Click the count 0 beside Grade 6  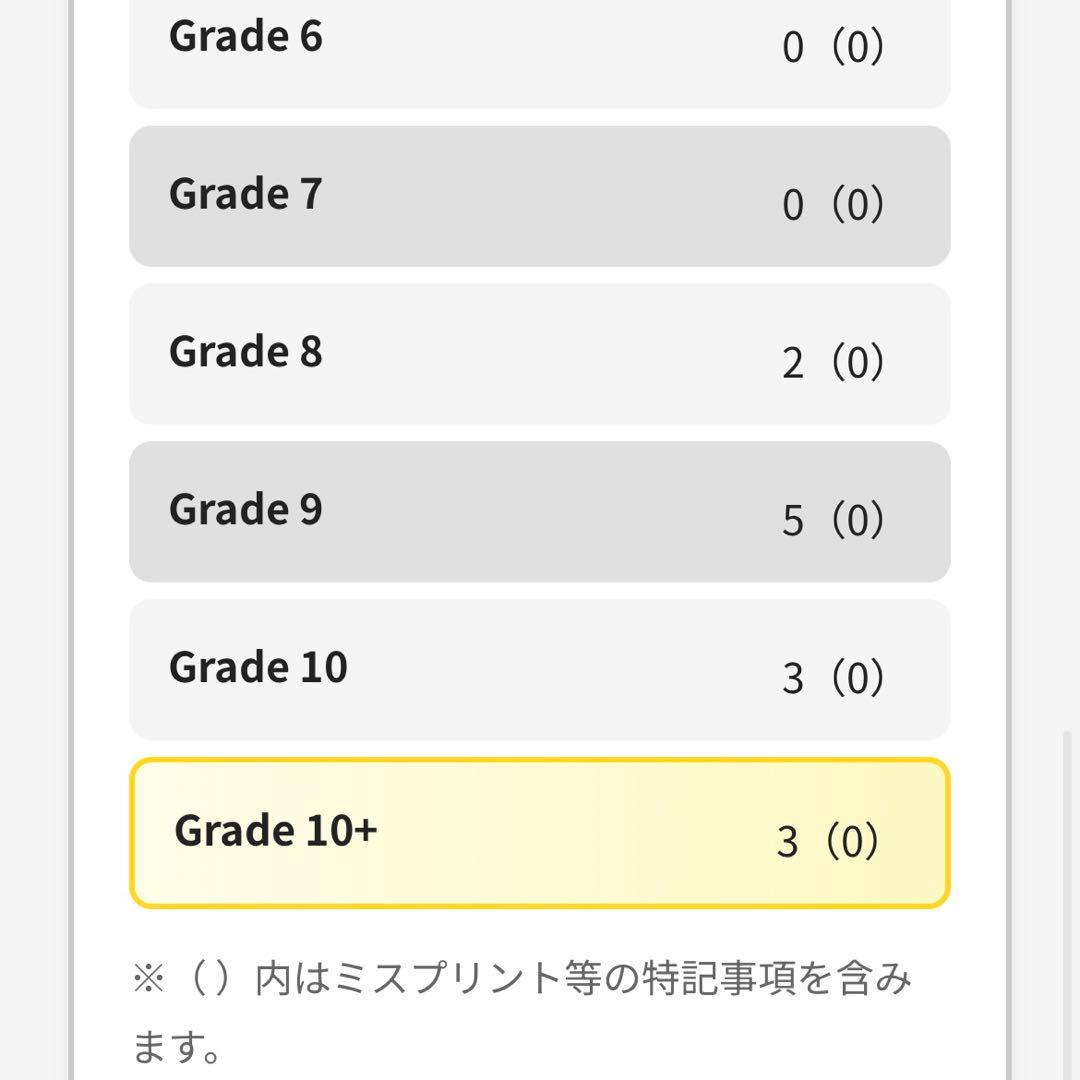click(x=793, y=48)
